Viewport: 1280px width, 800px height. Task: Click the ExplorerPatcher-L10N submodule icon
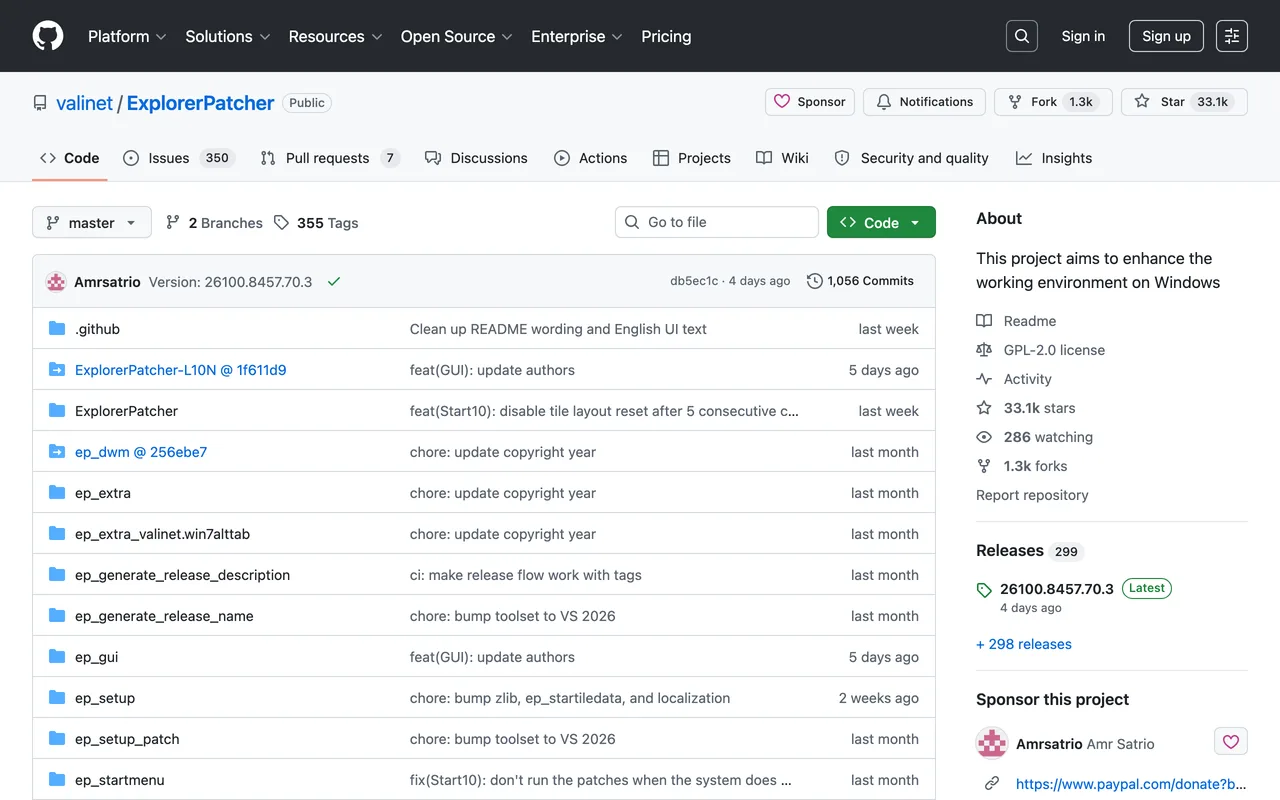pyautogui.click(x=57, y=370)
